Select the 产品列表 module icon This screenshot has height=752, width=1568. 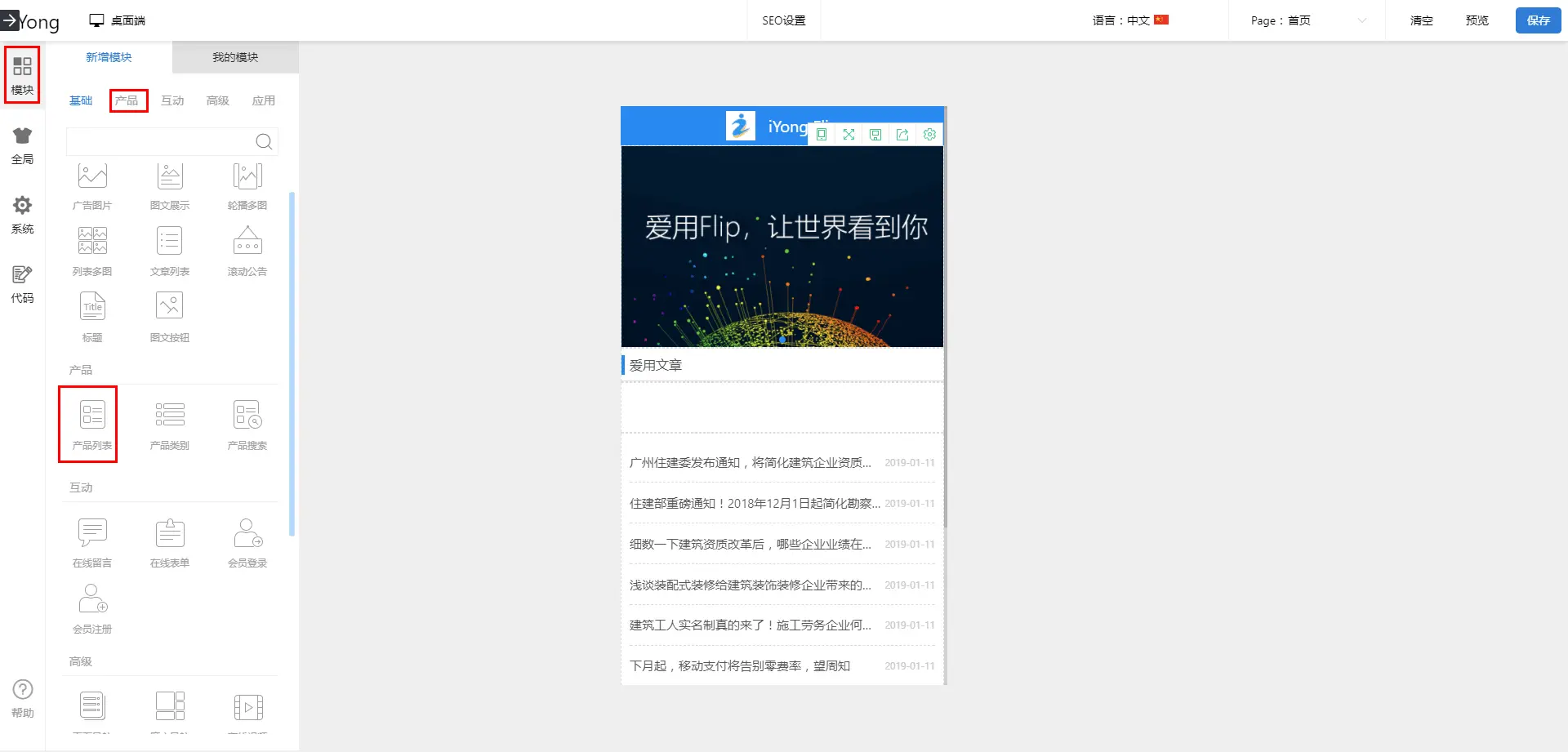coord(92,423)
